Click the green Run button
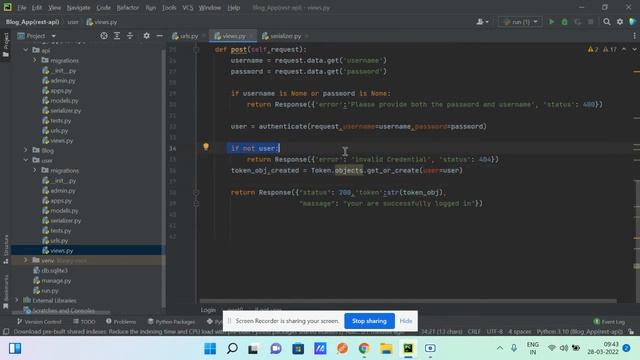The image size is (640, 360). pyautogui.click(x=551, y=22)
